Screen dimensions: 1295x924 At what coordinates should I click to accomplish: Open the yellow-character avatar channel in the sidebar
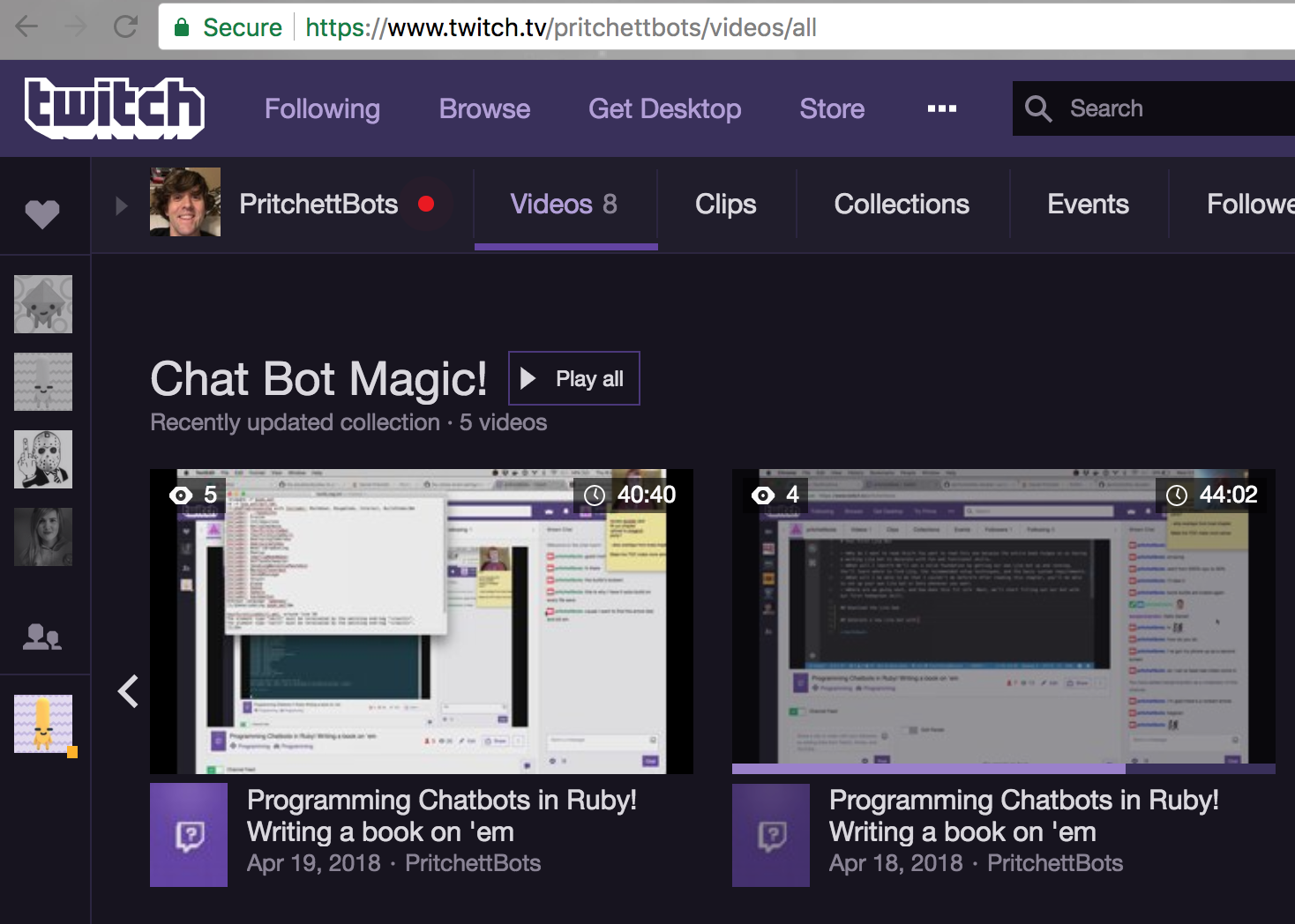[x=43, y=724]
